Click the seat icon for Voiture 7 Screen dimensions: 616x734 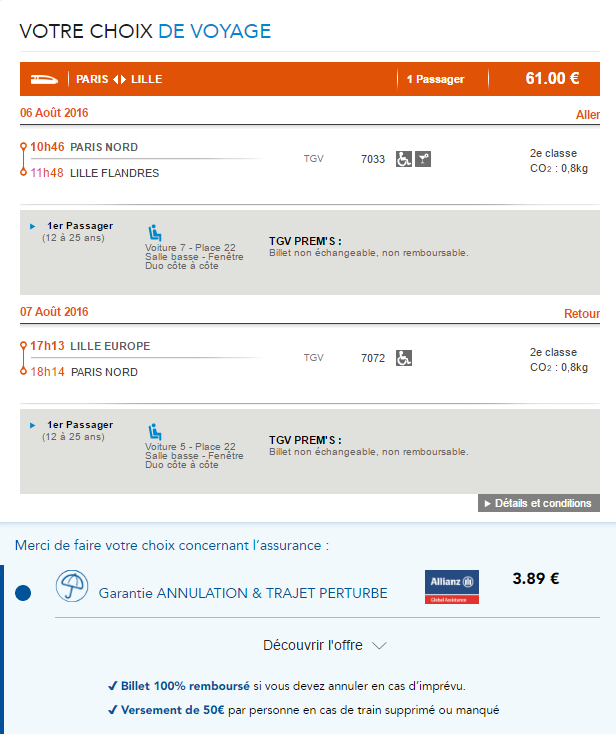pos(154,233)
